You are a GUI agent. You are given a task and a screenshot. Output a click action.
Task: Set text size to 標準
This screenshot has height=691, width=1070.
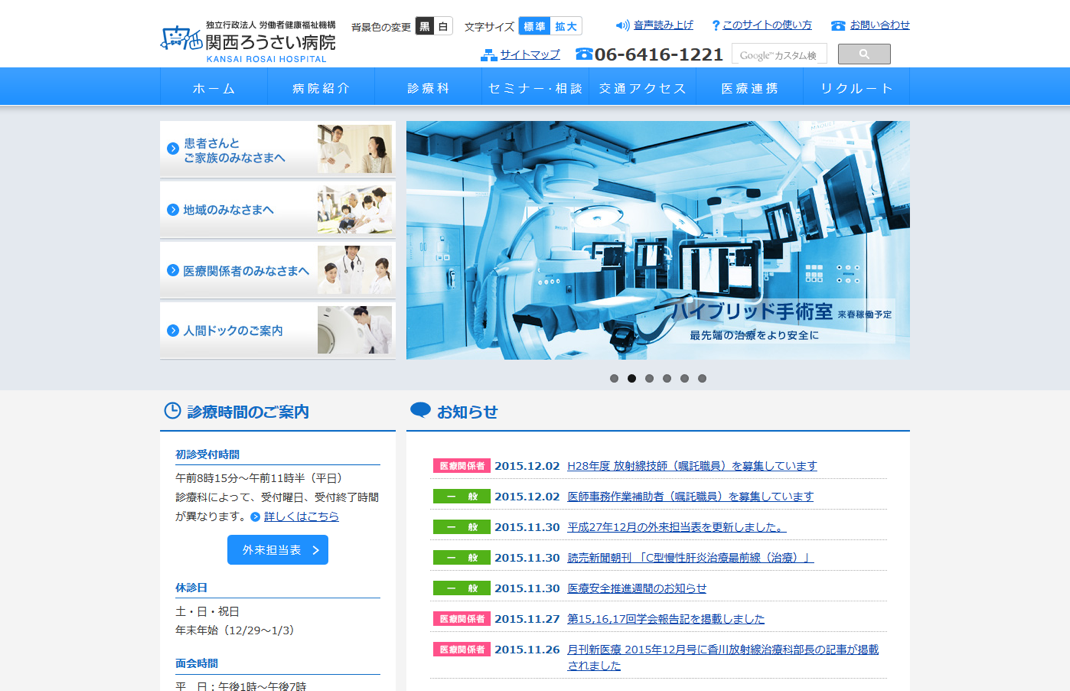pyautogui.click(x=534, y=26)
